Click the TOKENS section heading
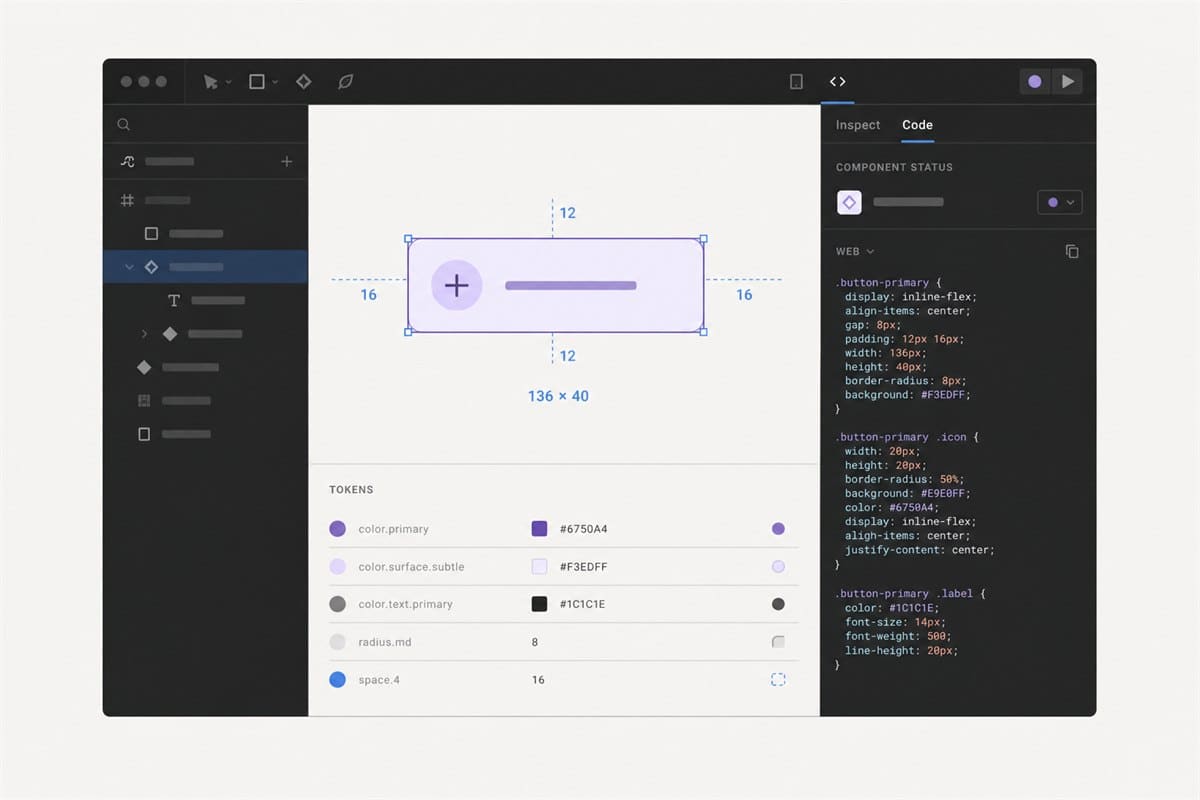Image resolution: width=1200 pixels, height=800 pixels. [x=351, y=490]
